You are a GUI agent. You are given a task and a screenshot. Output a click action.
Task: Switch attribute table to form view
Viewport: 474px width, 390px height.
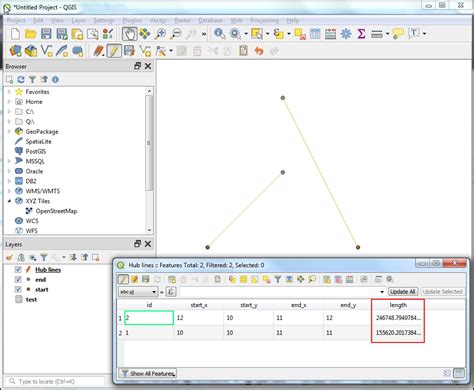pyautogui.click(x=447, y=373)
